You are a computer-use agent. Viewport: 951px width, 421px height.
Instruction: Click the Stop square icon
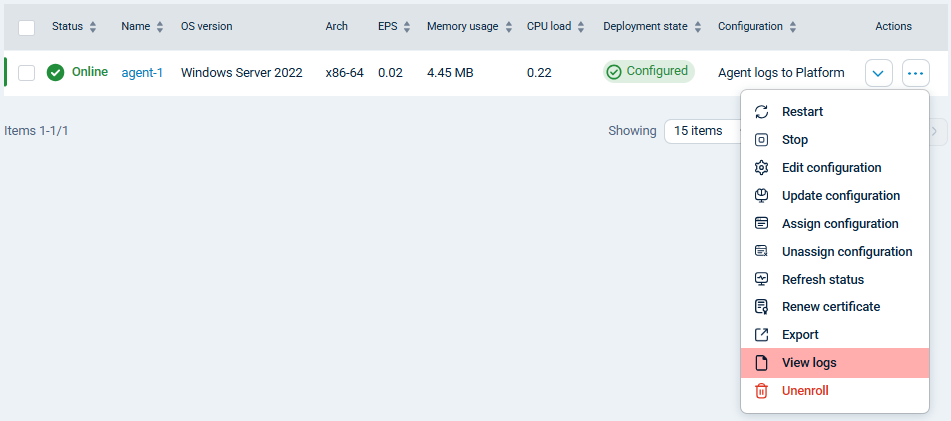(x=761, y=140)
